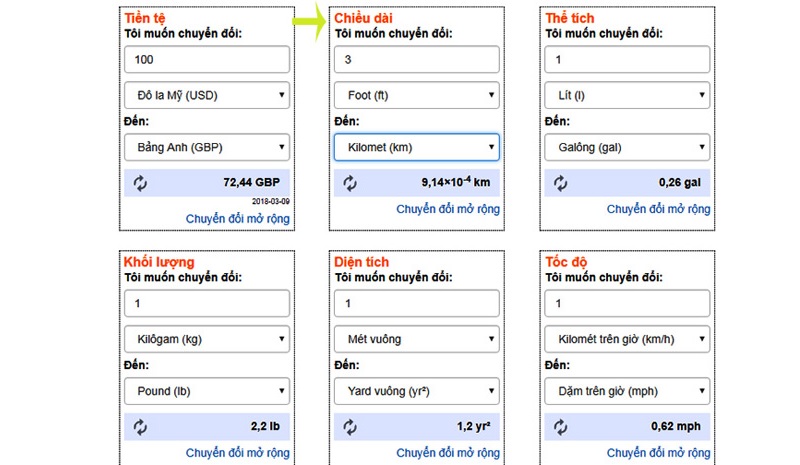Expand the Kilomet (km) unit dropdown
Image resolution: width=800 pixels, height=465 pixels.
pos(416,148)
